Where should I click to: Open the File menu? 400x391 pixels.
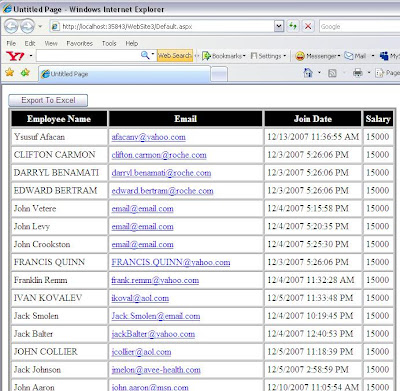[11, 43]
